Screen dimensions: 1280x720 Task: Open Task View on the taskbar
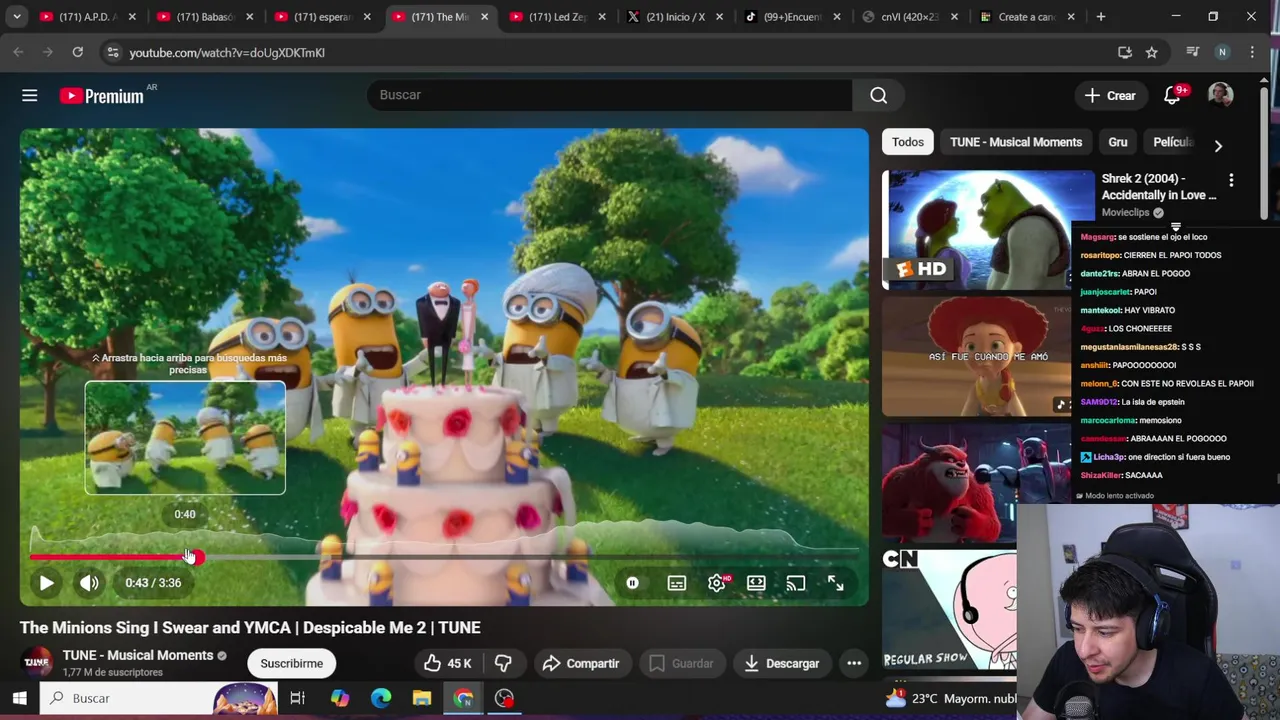point(297,698)
